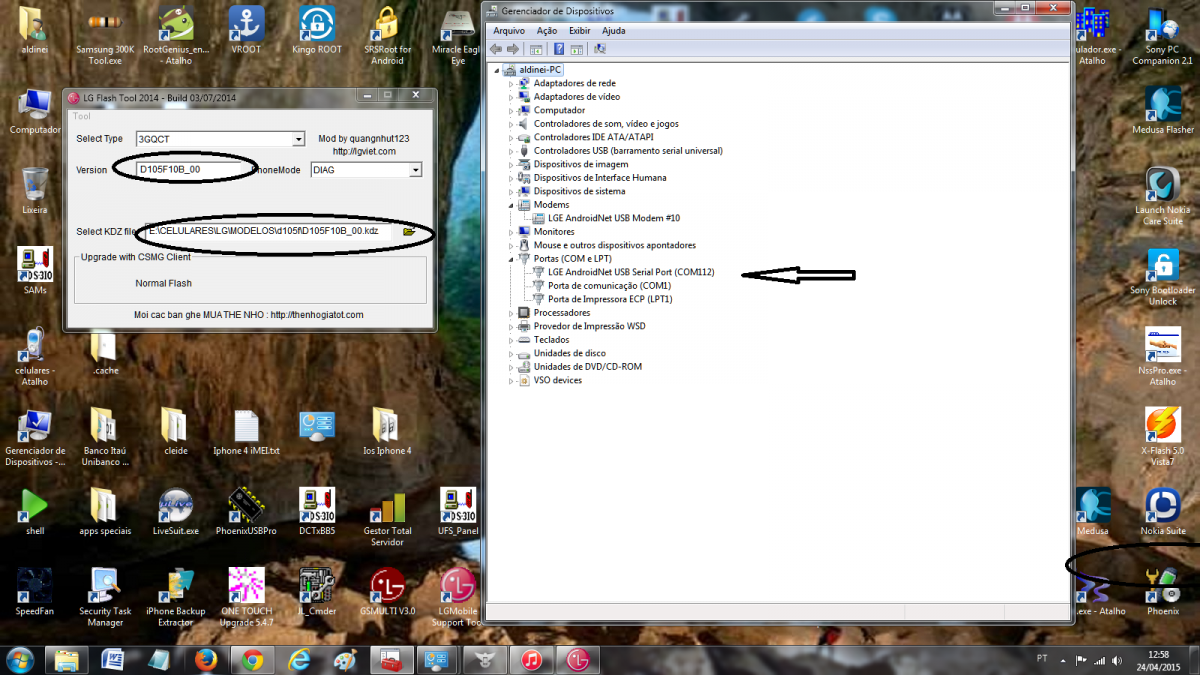Click the Normal Flash button
1200x675 pixels.
pyautogui.click(x=164, y=283)
